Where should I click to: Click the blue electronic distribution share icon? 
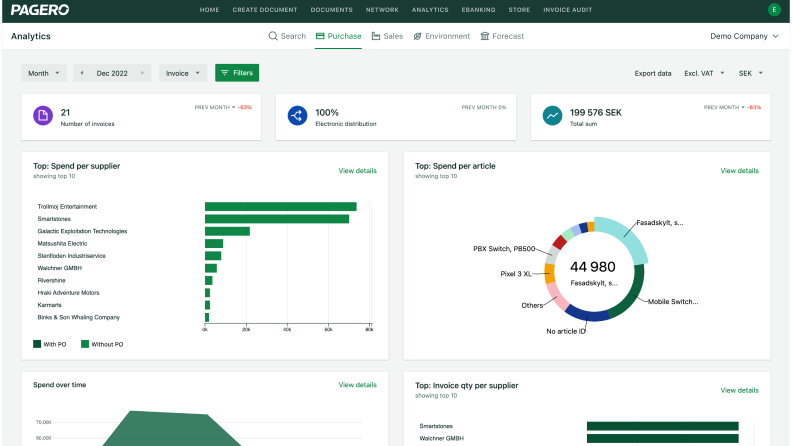[296, 116]
